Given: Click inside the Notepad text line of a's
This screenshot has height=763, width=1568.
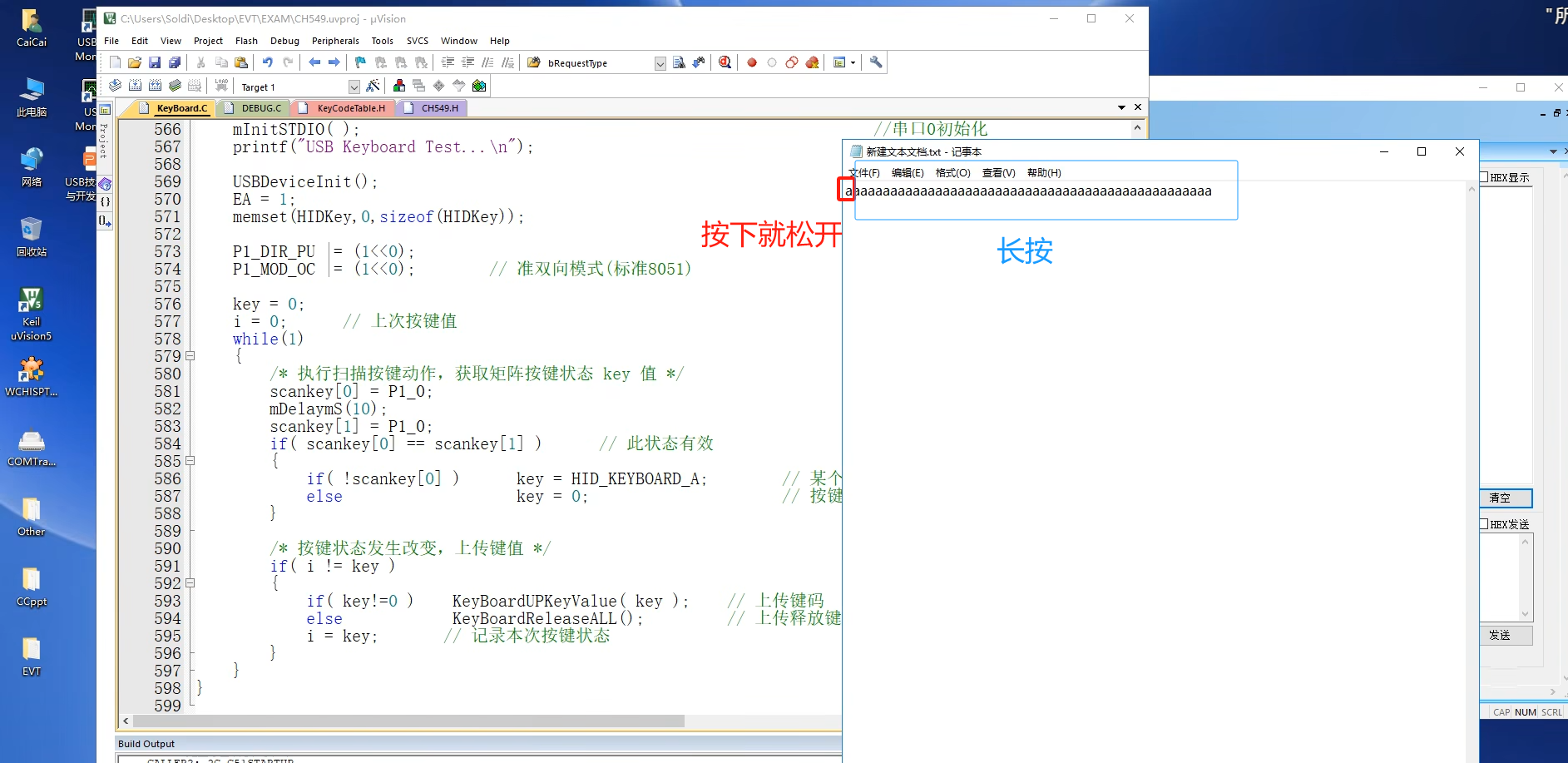Looking at the screenshot, I should click(1028, 191).
